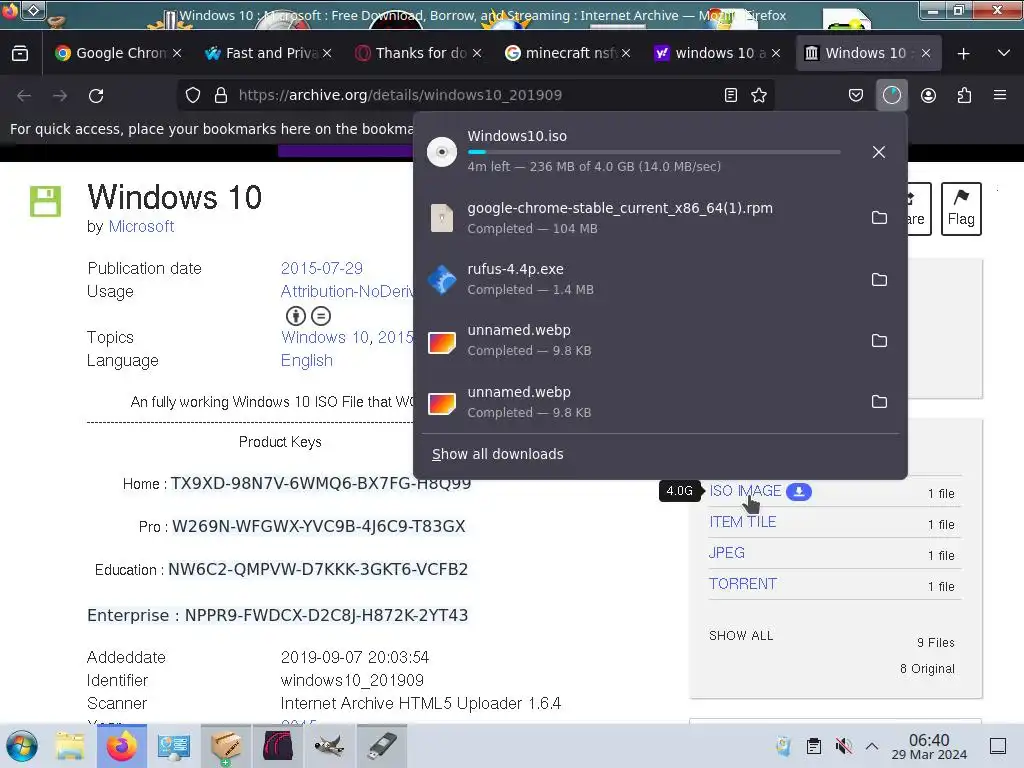Viewport: 1024px width, 768px height.
Task: Select the Pro product key text
Action: [319, 527]
